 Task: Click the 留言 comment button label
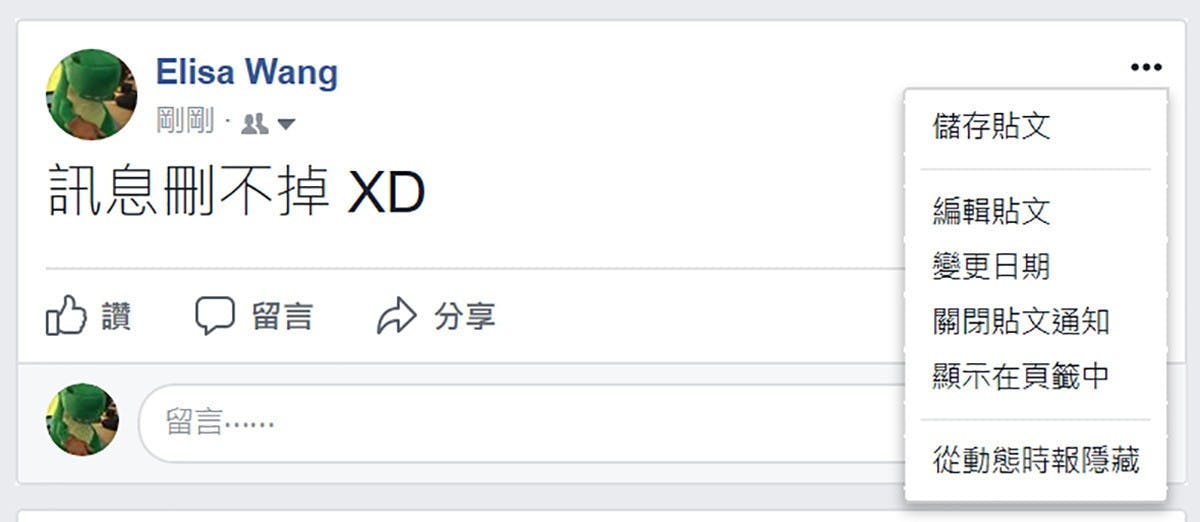282,317
